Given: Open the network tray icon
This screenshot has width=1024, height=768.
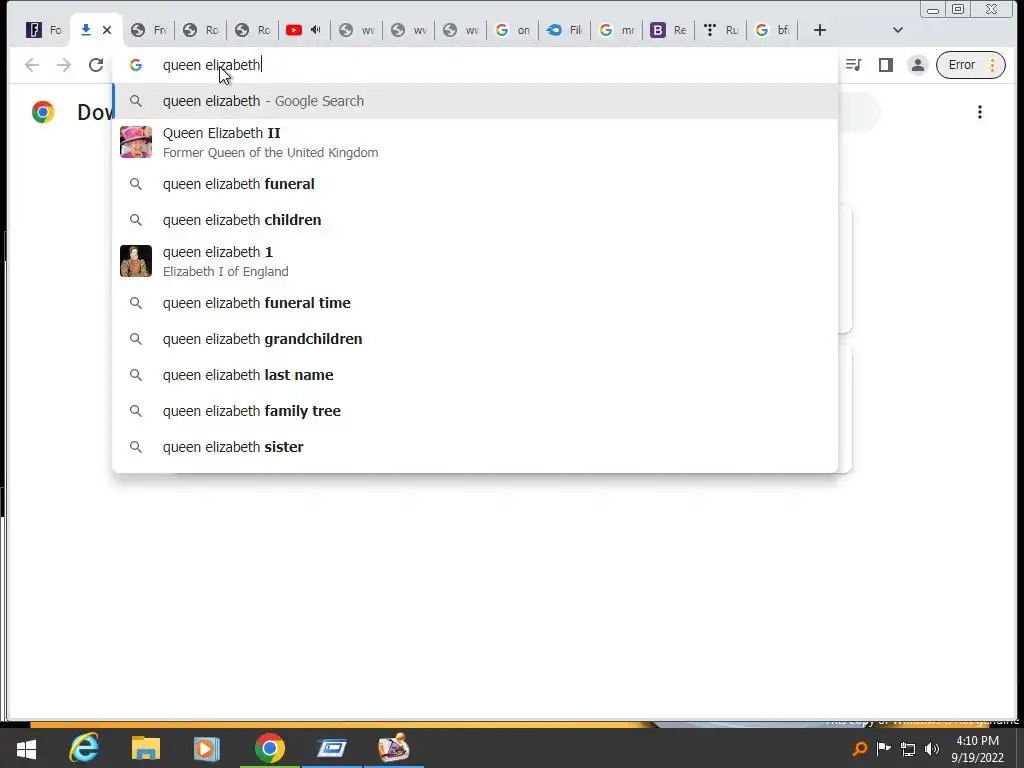Looking at the screenshot, I should 908,748.
